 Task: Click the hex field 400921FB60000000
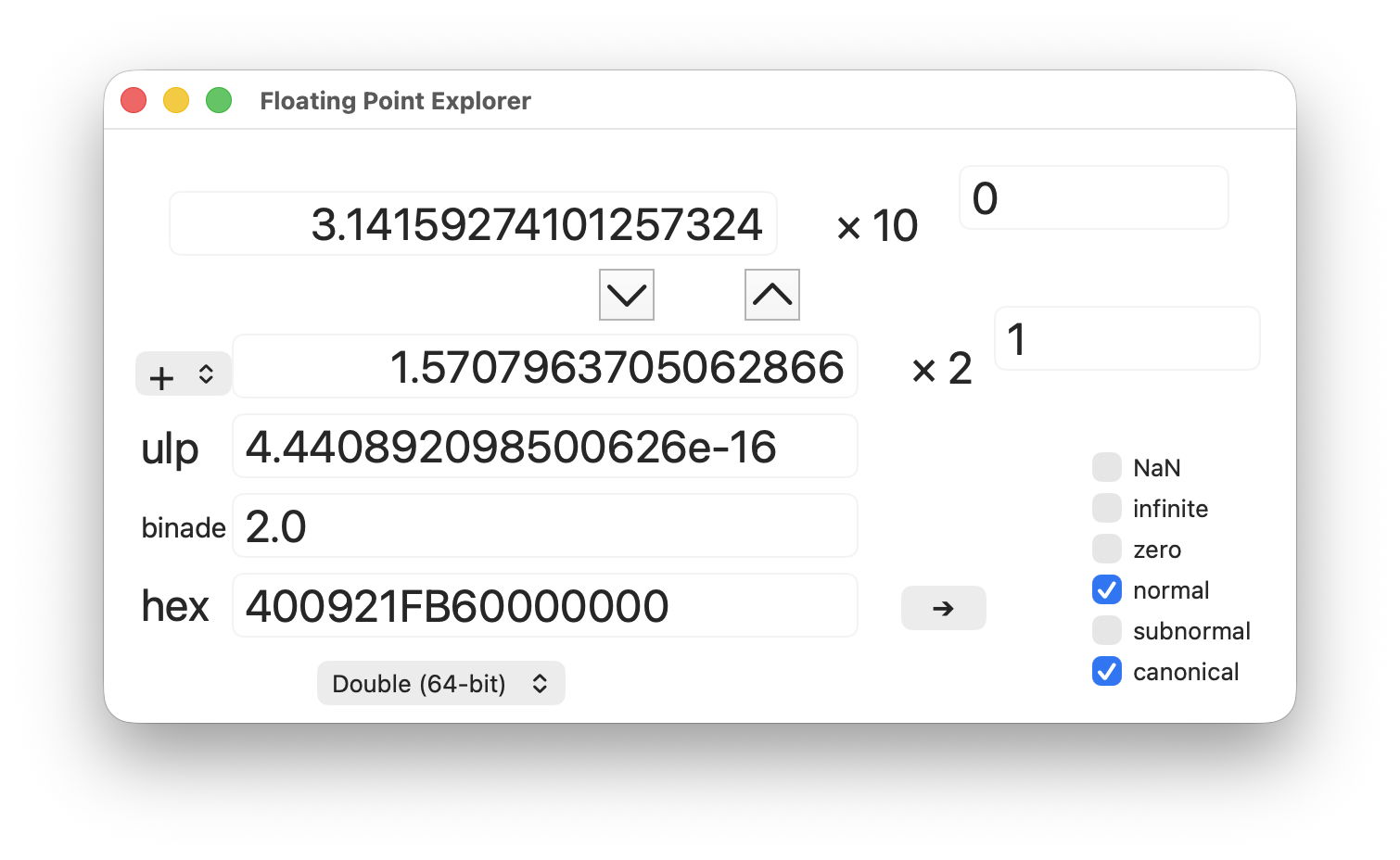(545, 605)
